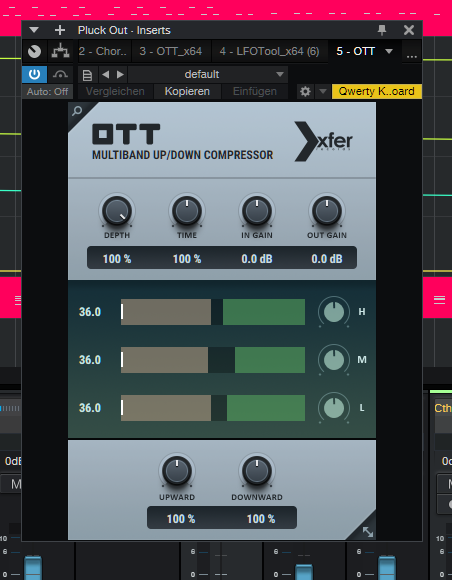452x580 pixels.
Task: Click the round knob icon in tab bar
Action: (35, 51)
